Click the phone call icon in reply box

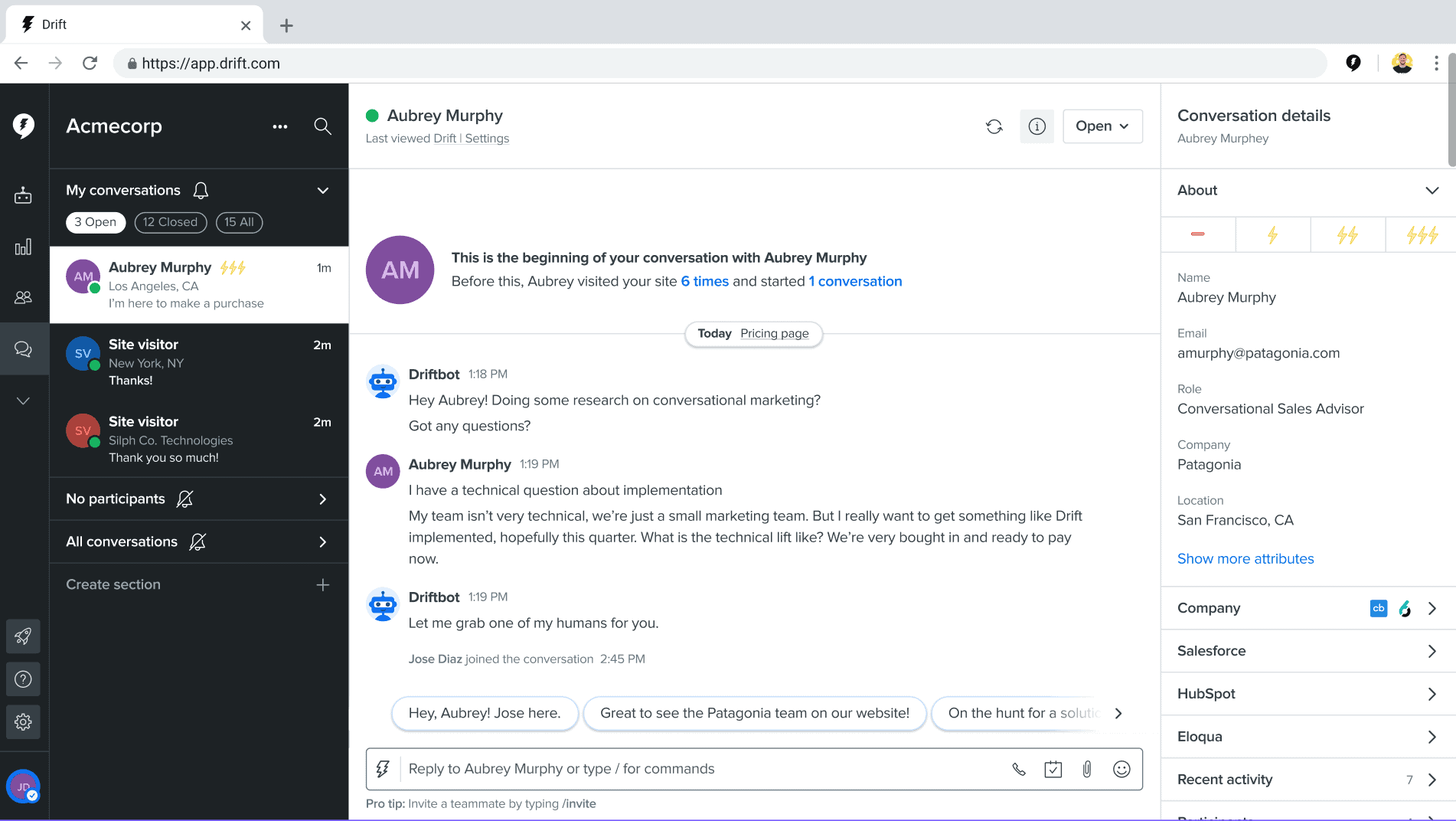1019,769
